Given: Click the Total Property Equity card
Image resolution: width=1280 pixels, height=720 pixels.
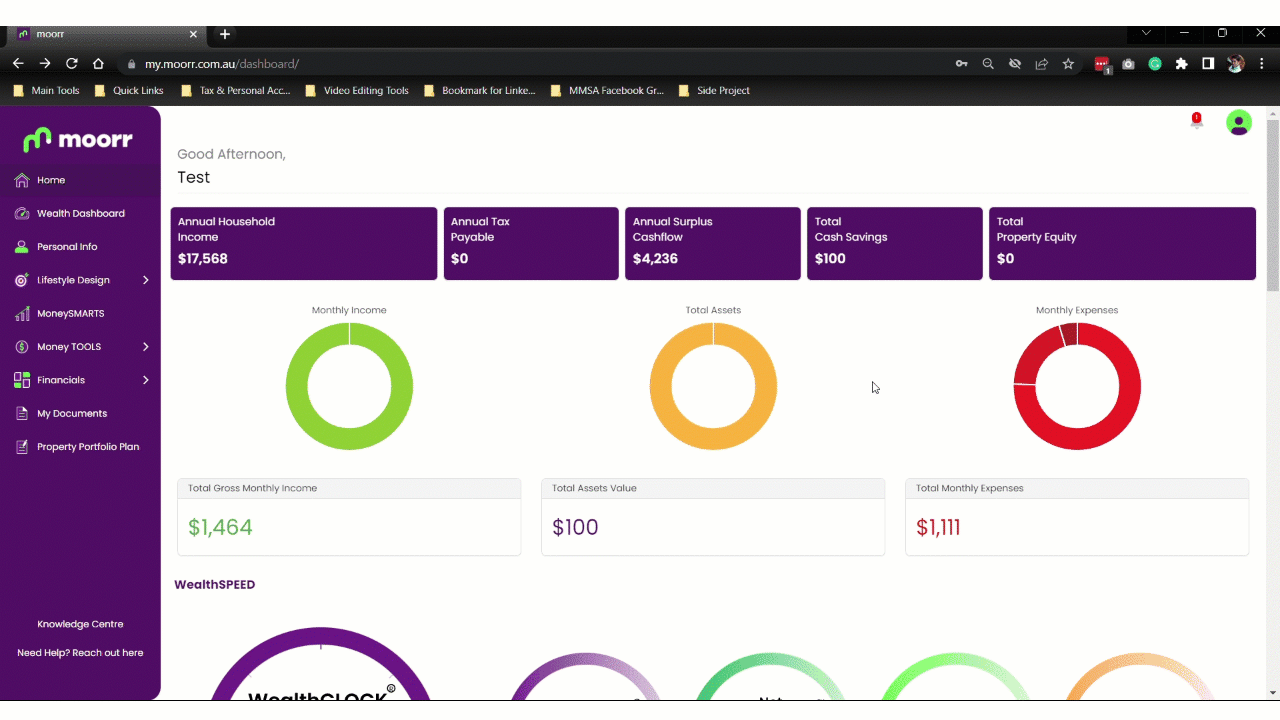Looking at the screenshot, I should point(1122,243).
